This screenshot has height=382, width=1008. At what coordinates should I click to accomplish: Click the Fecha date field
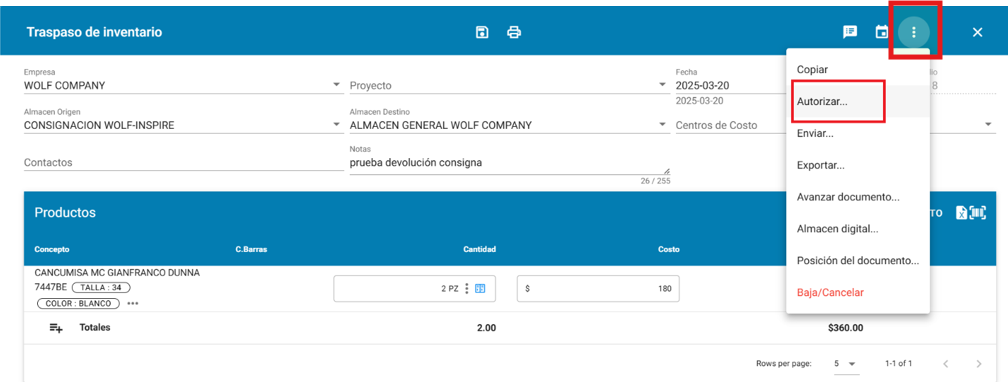[x=730, y=86]
